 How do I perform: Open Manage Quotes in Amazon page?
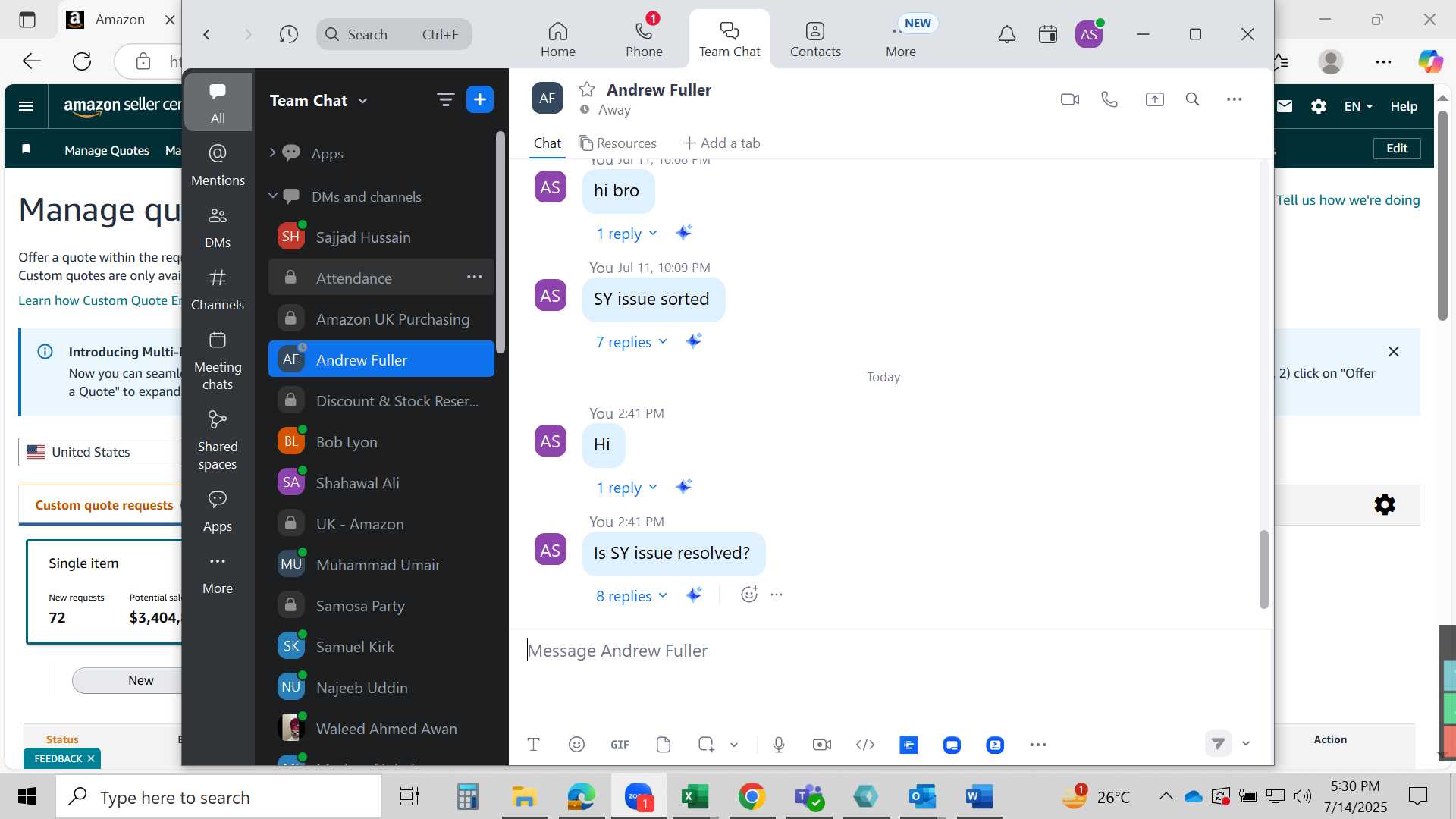click(107, 150)
